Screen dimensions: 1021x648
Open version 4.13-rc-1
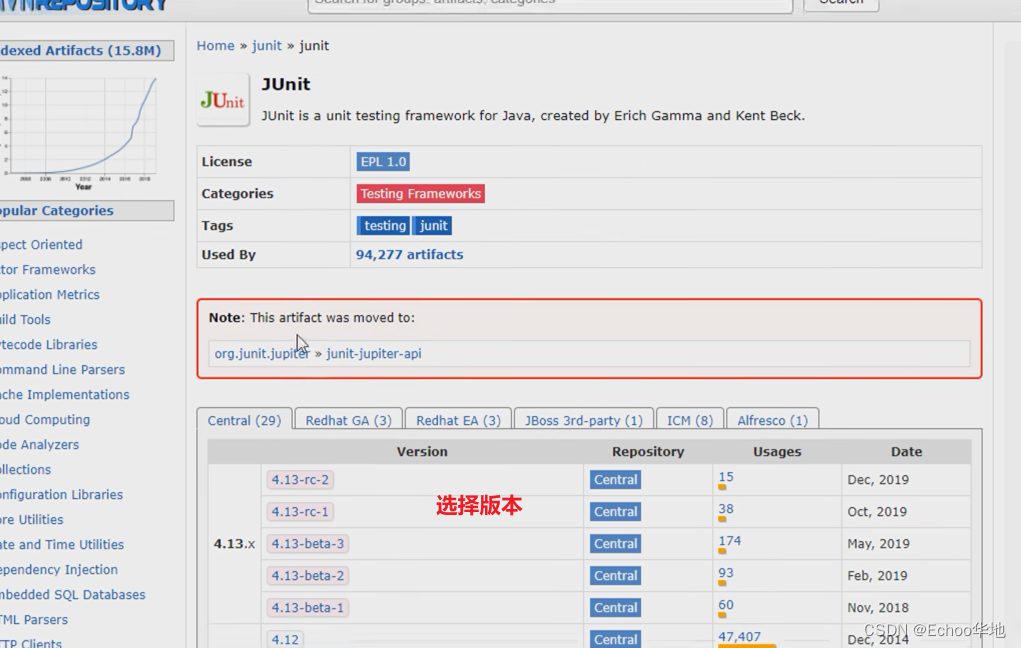tap(300, 511)
